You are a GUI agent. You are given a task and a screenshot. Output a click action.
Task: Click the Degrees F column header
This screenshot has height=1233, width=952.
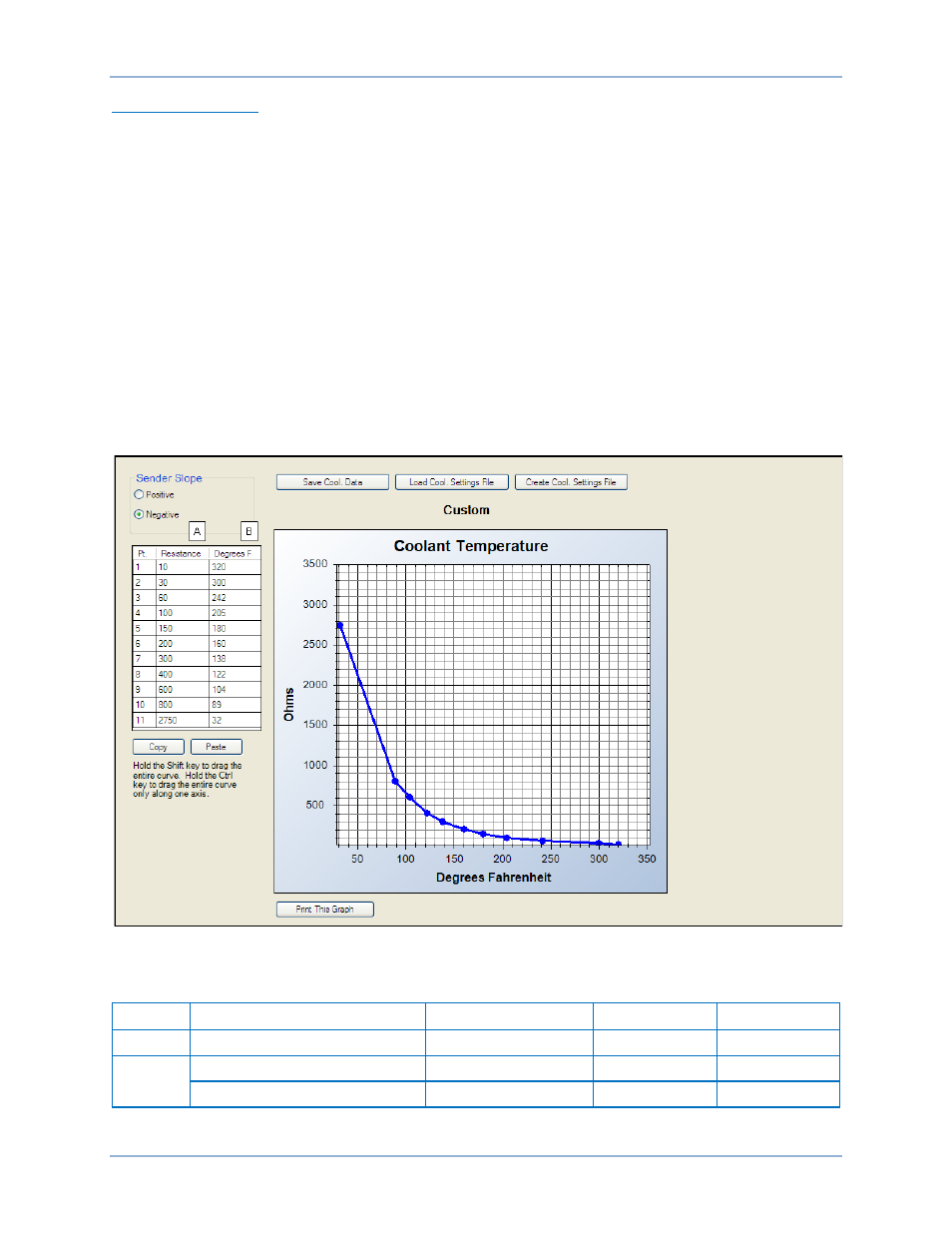(235, 553)
